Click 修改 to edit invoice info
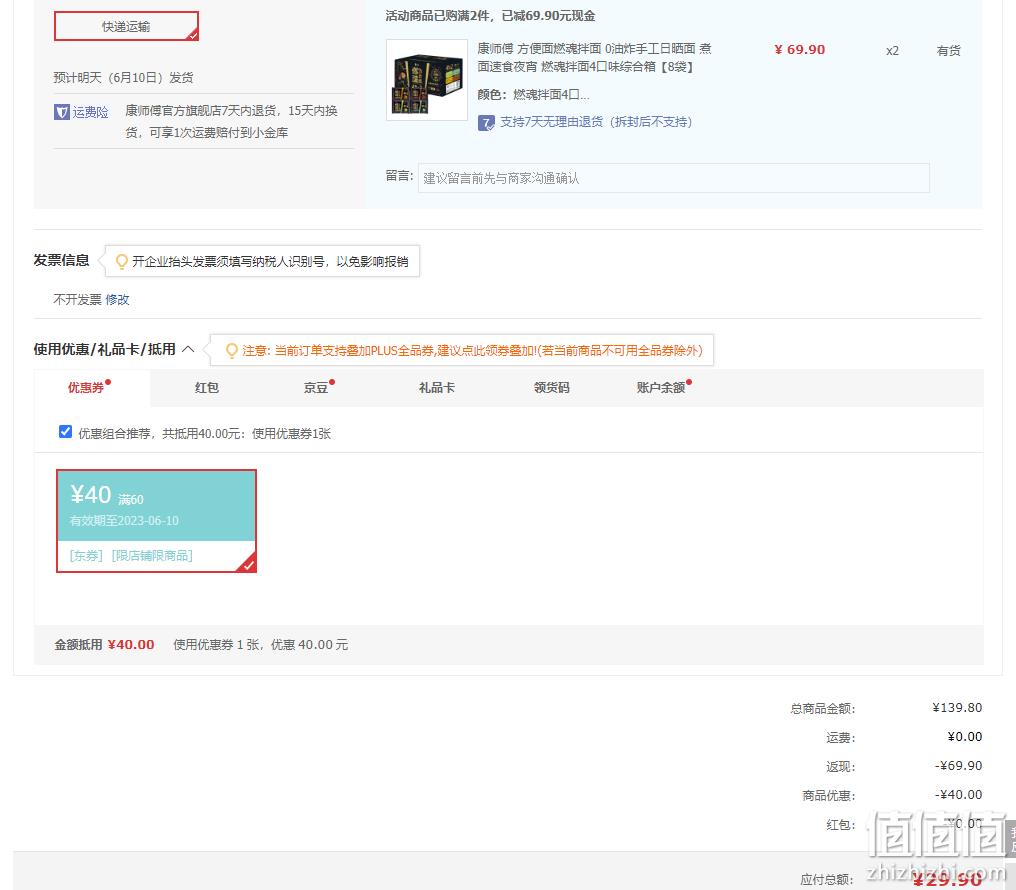 click(x=117, y=299)
